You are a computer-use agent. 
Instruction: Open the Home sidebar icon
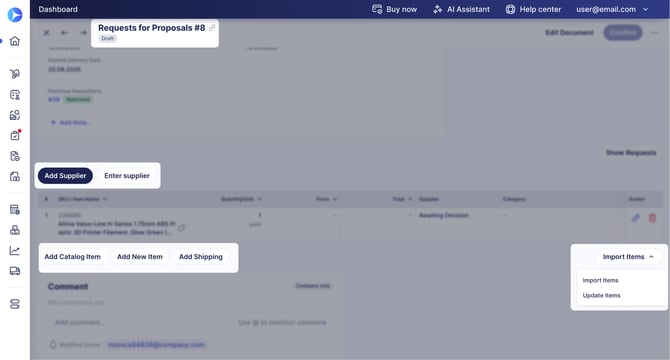point(15,41)
